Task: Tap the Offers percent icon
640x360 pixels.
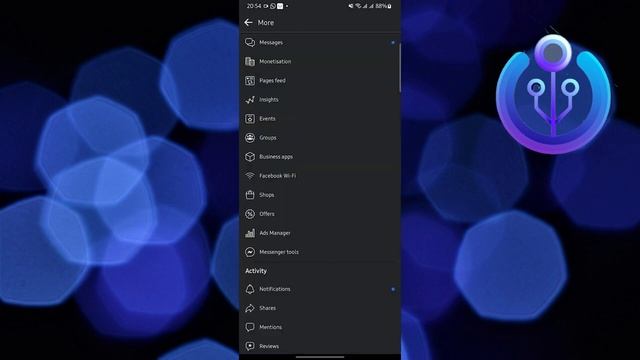Action: 250,214
